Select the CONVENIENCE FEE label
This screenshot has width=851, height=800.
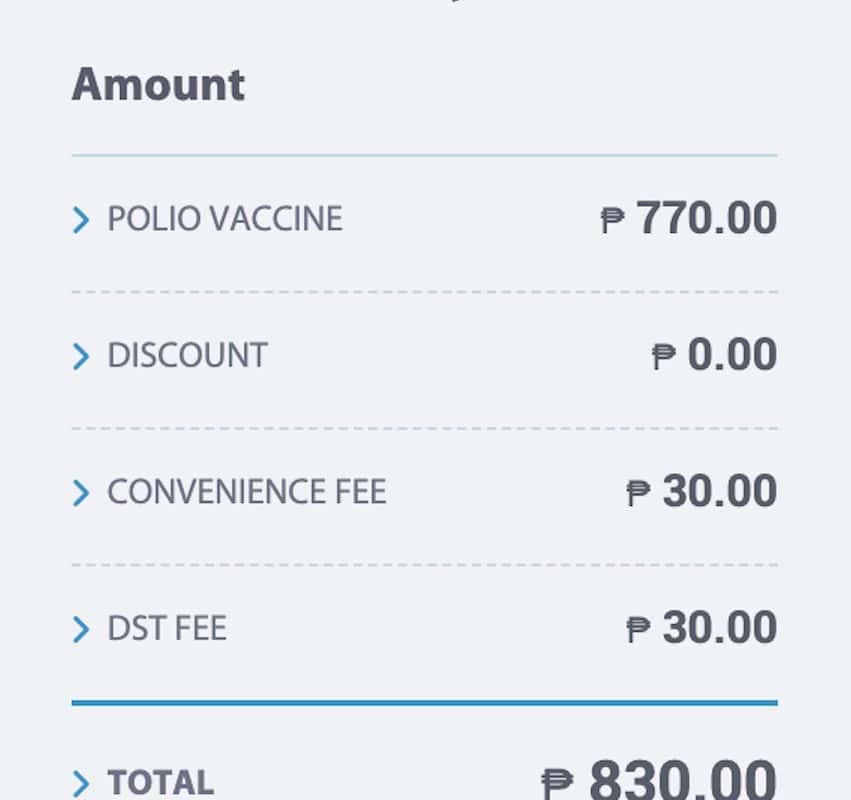(246, 492)
